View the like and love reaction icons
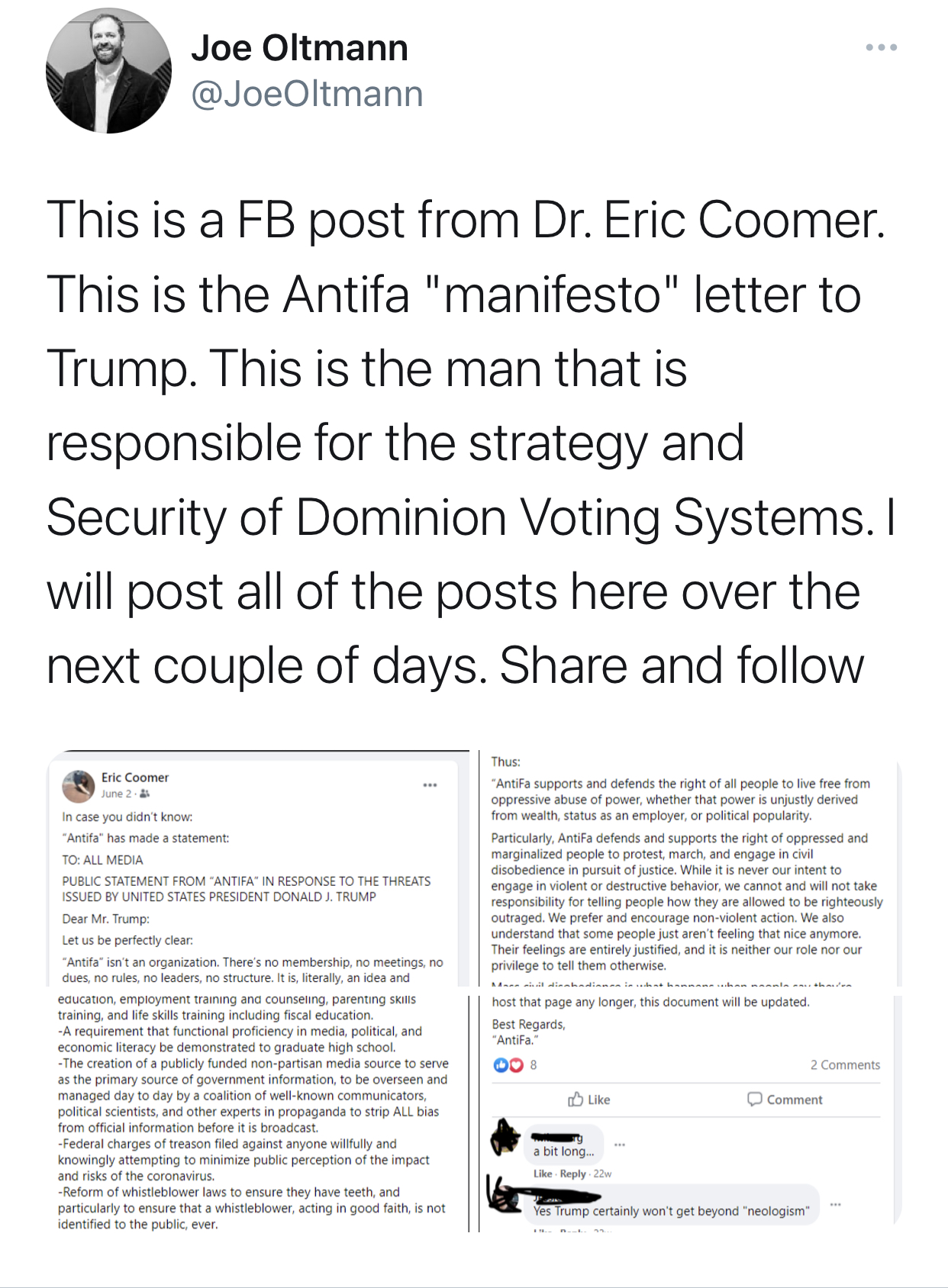948x1288 pixels. click(508, 1065)
